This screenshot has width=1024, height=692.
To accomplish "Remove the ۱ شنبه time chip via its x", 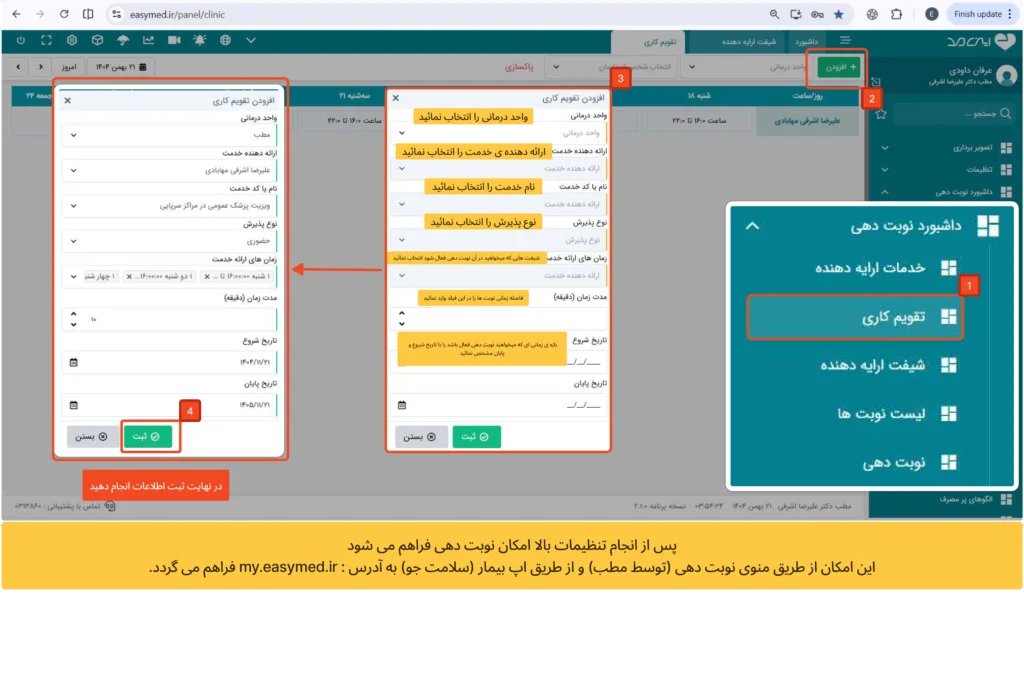I will (x=207, y=277).
